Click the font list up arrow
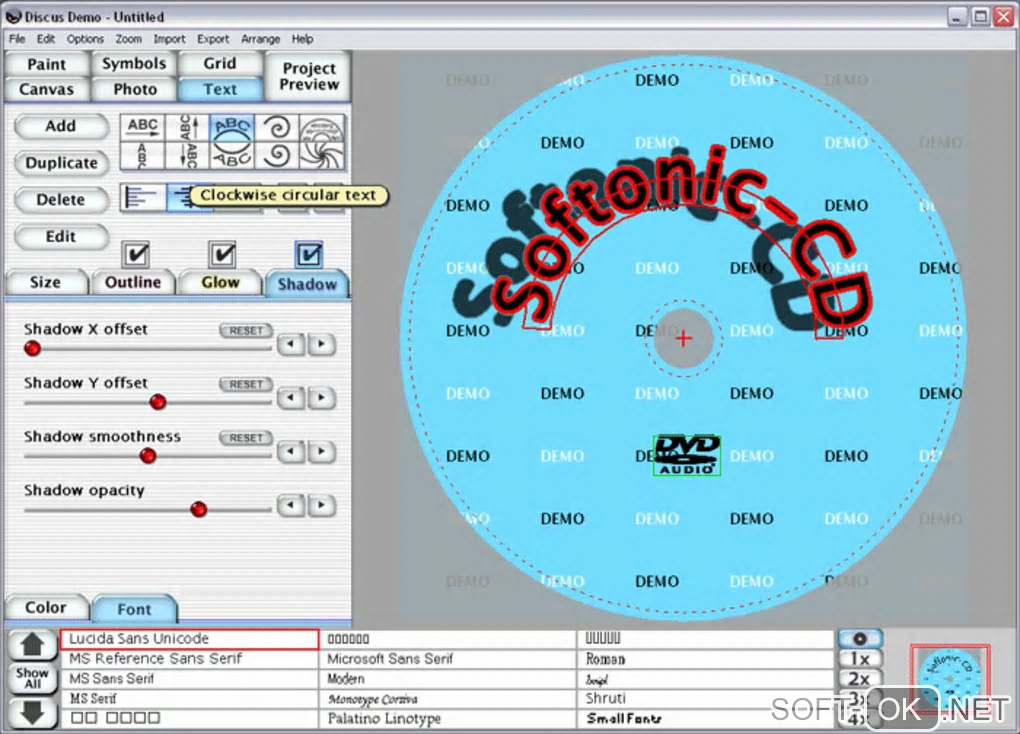 pos(32,645)
